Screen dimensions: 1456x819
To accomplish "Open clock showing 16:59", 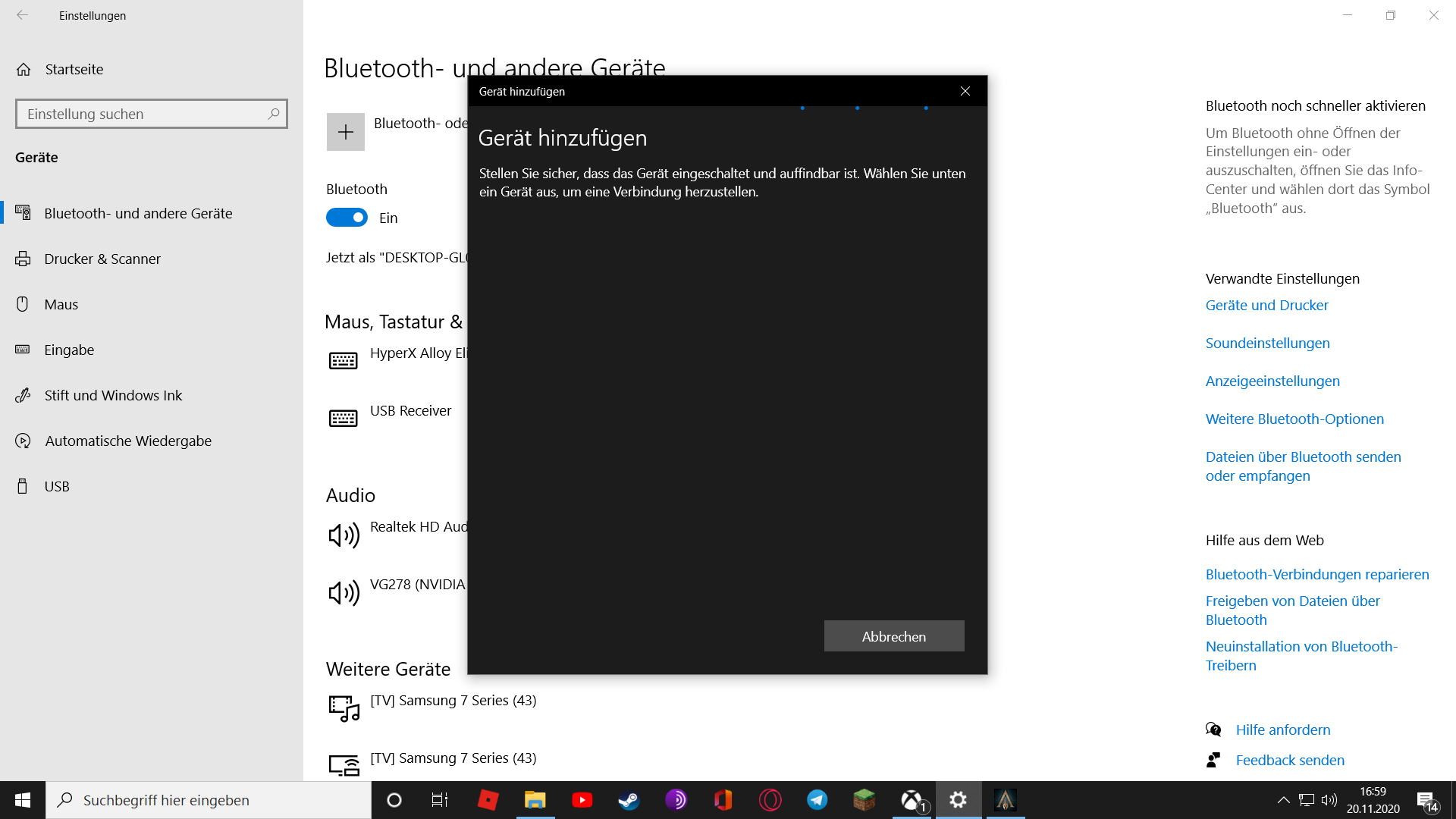I will [x=1373, y=800].
